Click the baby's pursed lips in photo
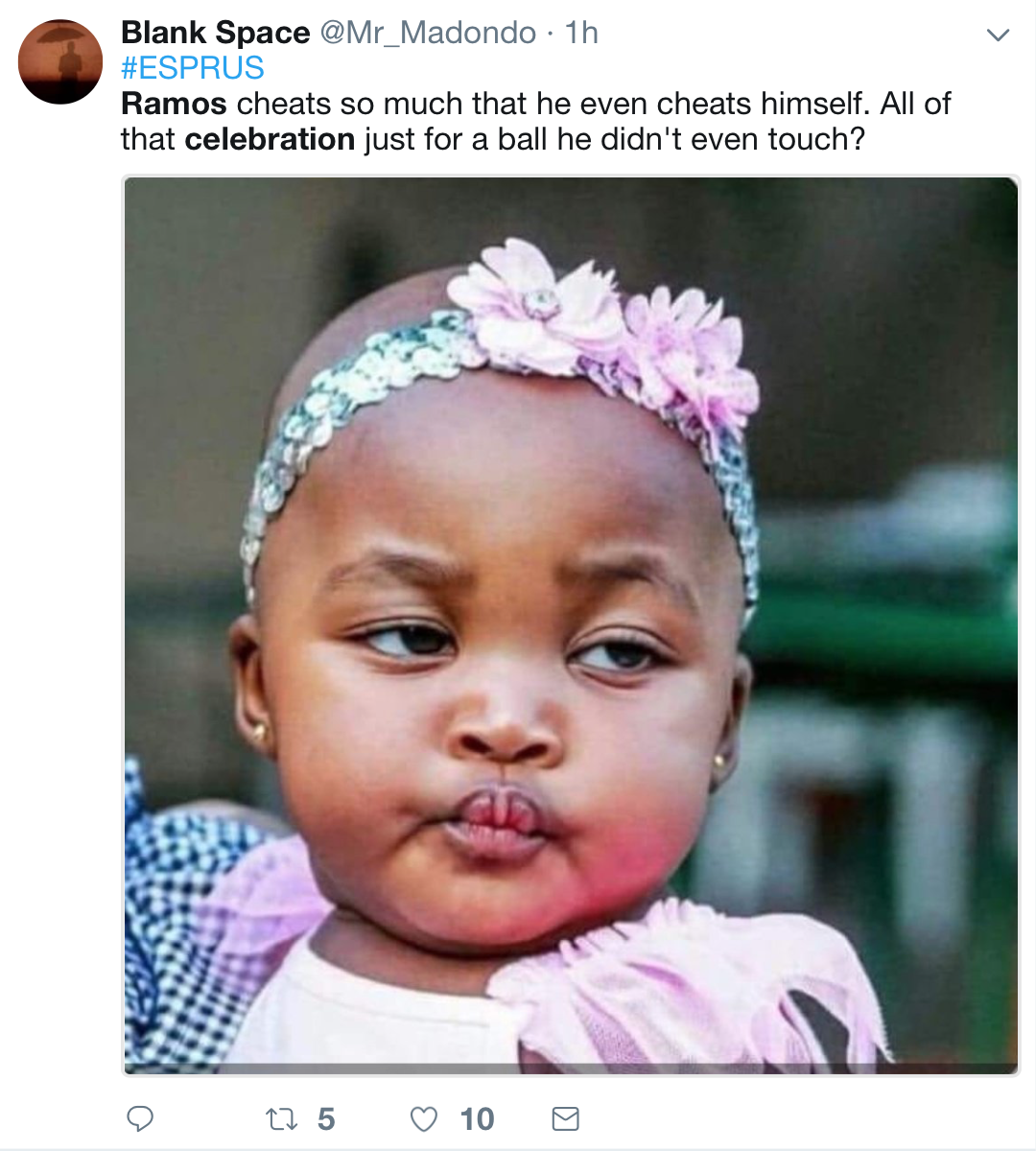This screenshot has height=1151, width=1036. 498,823
